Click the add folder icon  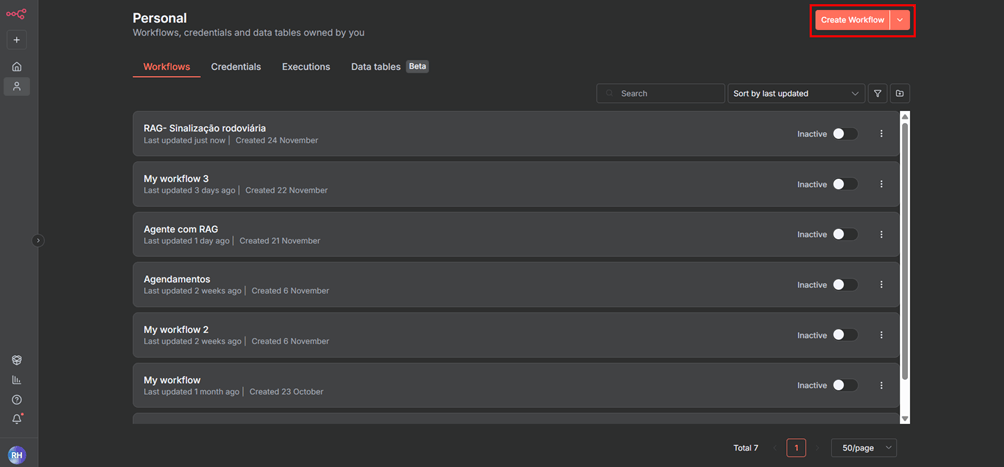tap(900, 94)
